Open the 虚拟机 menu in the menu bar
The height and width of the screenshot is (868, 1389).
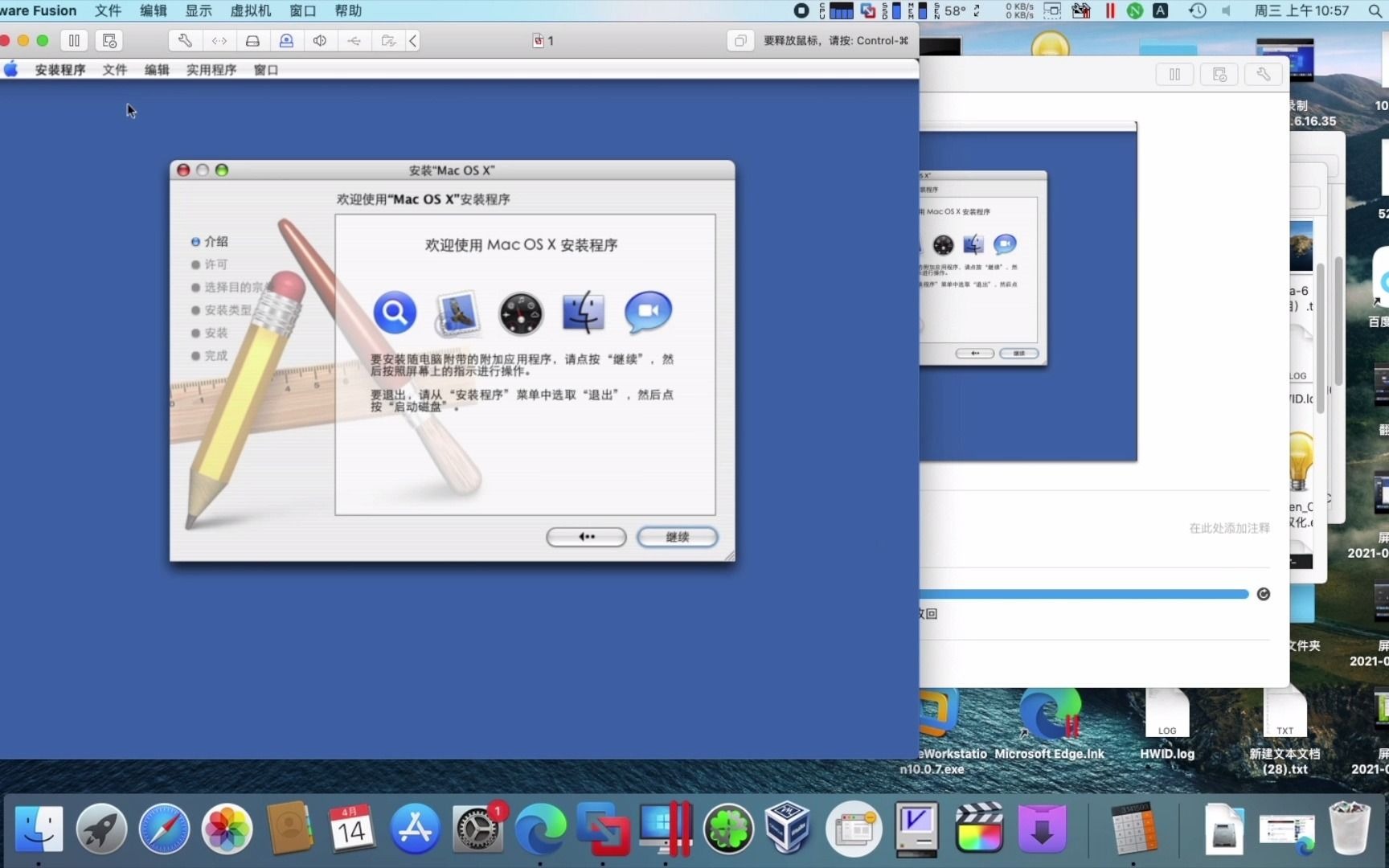[250, 10]
